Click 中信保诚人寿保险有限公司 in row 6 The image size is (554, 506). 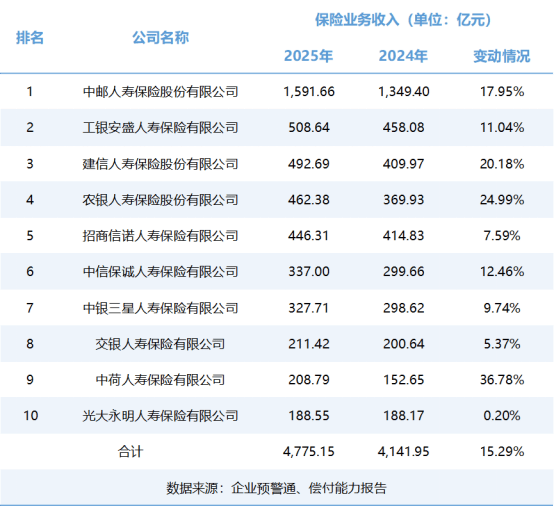point(160,272)
